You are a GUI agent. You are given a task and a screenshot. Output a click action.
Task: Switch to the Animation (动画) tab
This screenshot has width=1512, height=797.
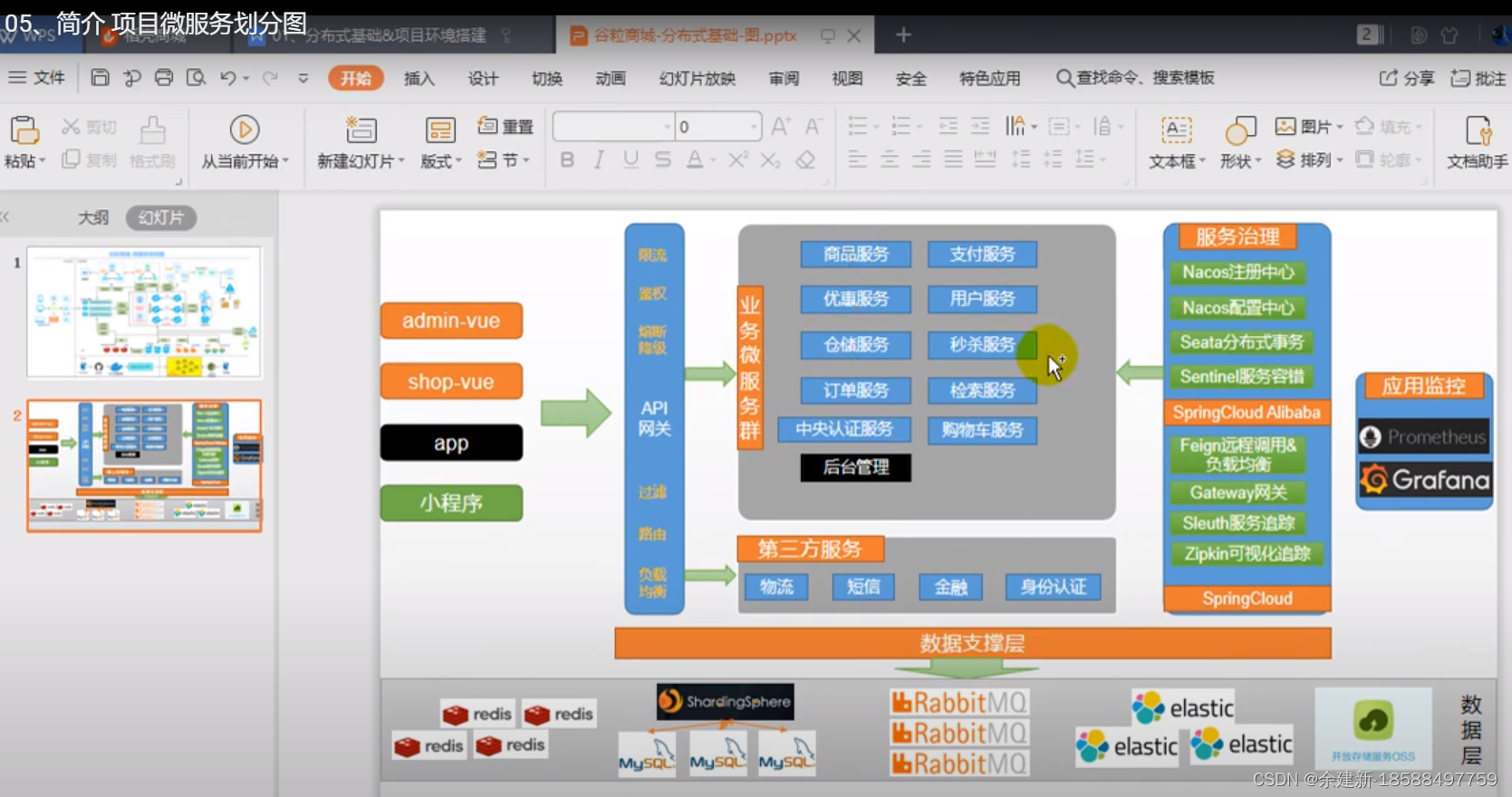pos(611,79)
